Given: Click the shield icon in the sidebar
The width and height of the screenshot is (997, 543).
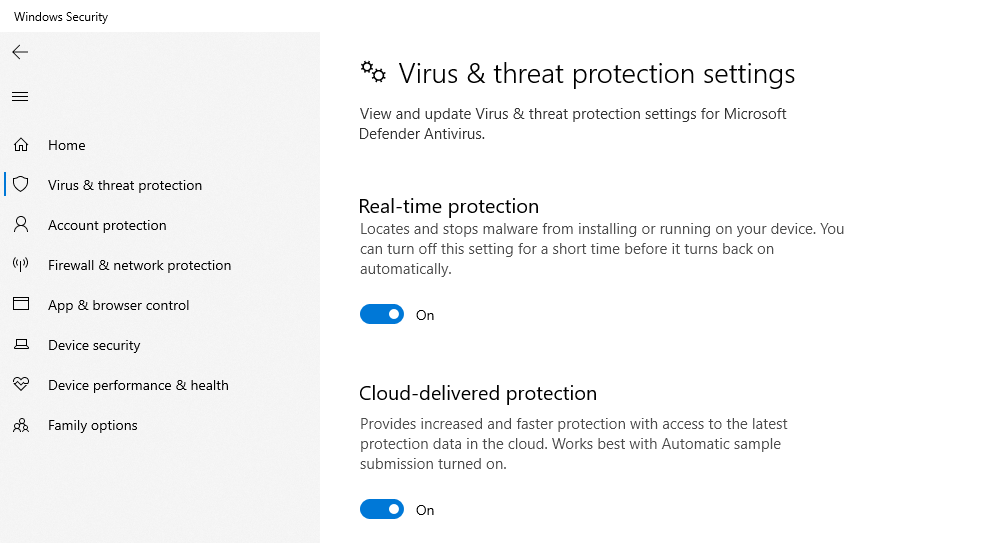Looking at the screenshot, I should (x=21, y=185).
